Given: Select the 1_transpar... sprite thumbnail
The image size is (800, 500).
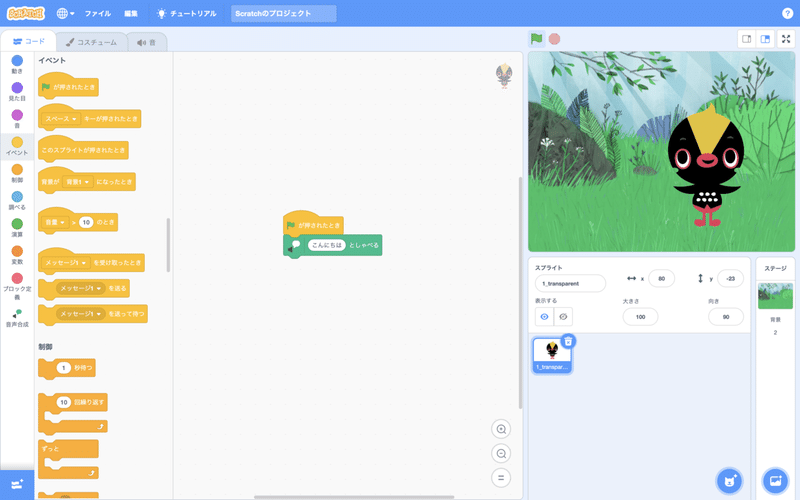Looking at the screenshot, I should [x=552, y=355].
